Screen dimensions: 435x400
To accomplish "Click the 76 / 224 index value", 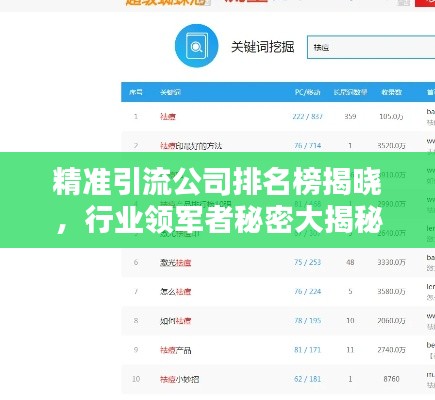I will 307,291.
